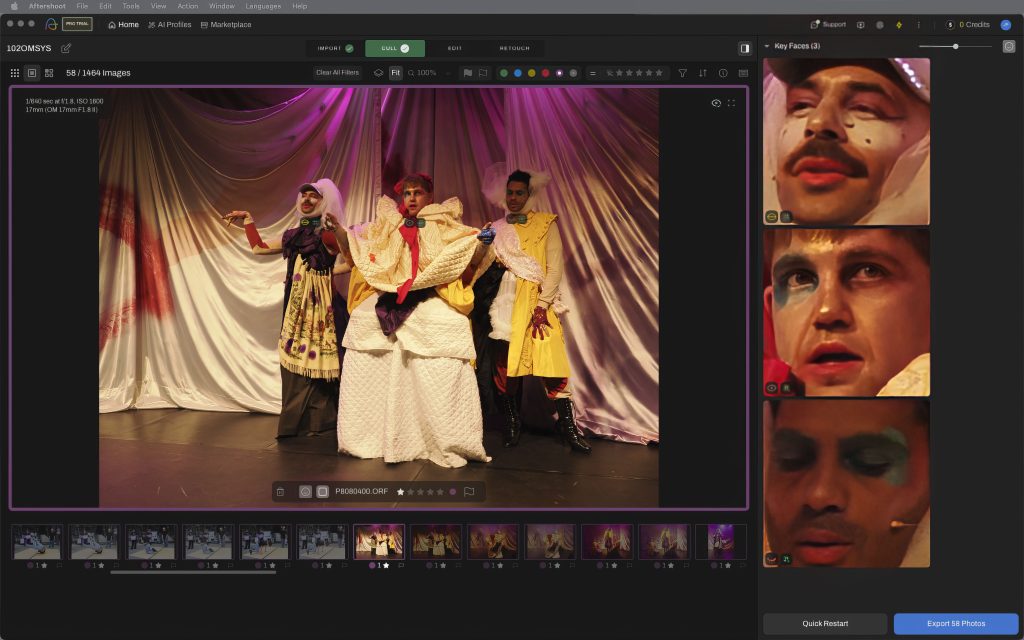Click the yellow lightning status icon
The height and width of the screenshot is (640, 1024).
[899, 25]
